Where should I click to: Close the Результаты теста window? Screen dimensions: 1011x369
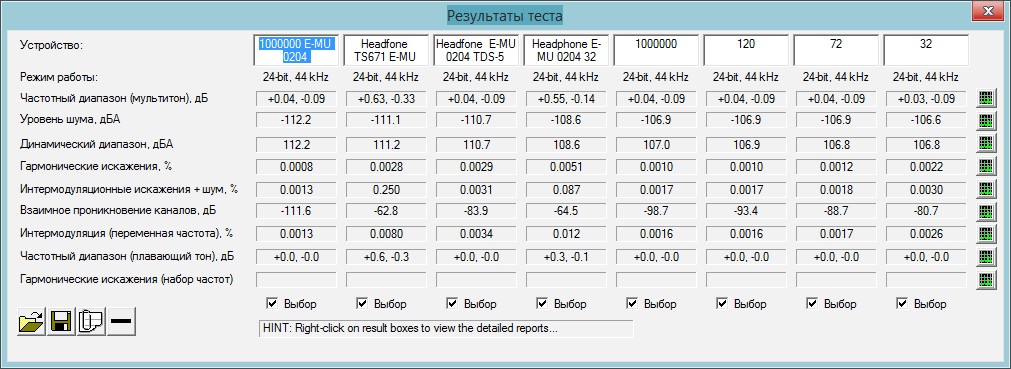click(x=988, y=10)
